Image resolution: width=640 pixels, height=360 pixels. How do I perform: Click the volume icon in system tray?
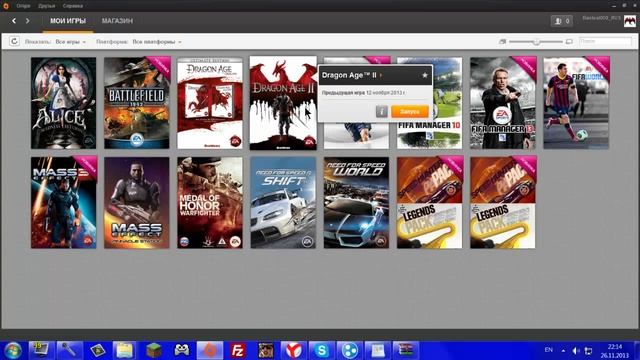point(576,351)
